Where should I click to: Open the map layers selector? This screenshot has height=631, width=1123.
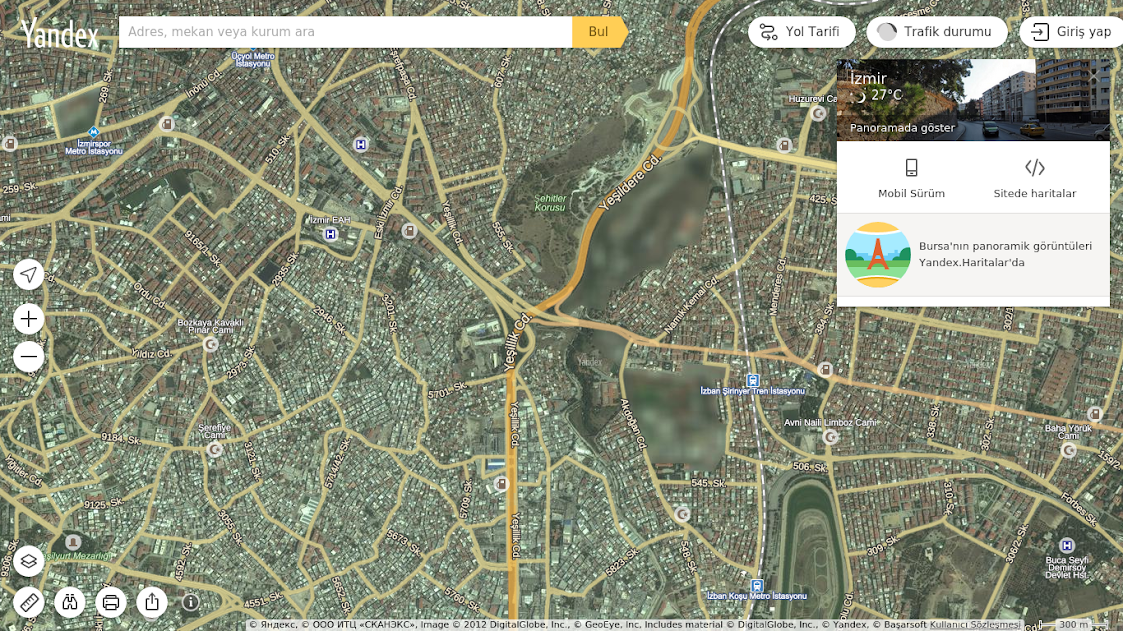pos(29,561)
